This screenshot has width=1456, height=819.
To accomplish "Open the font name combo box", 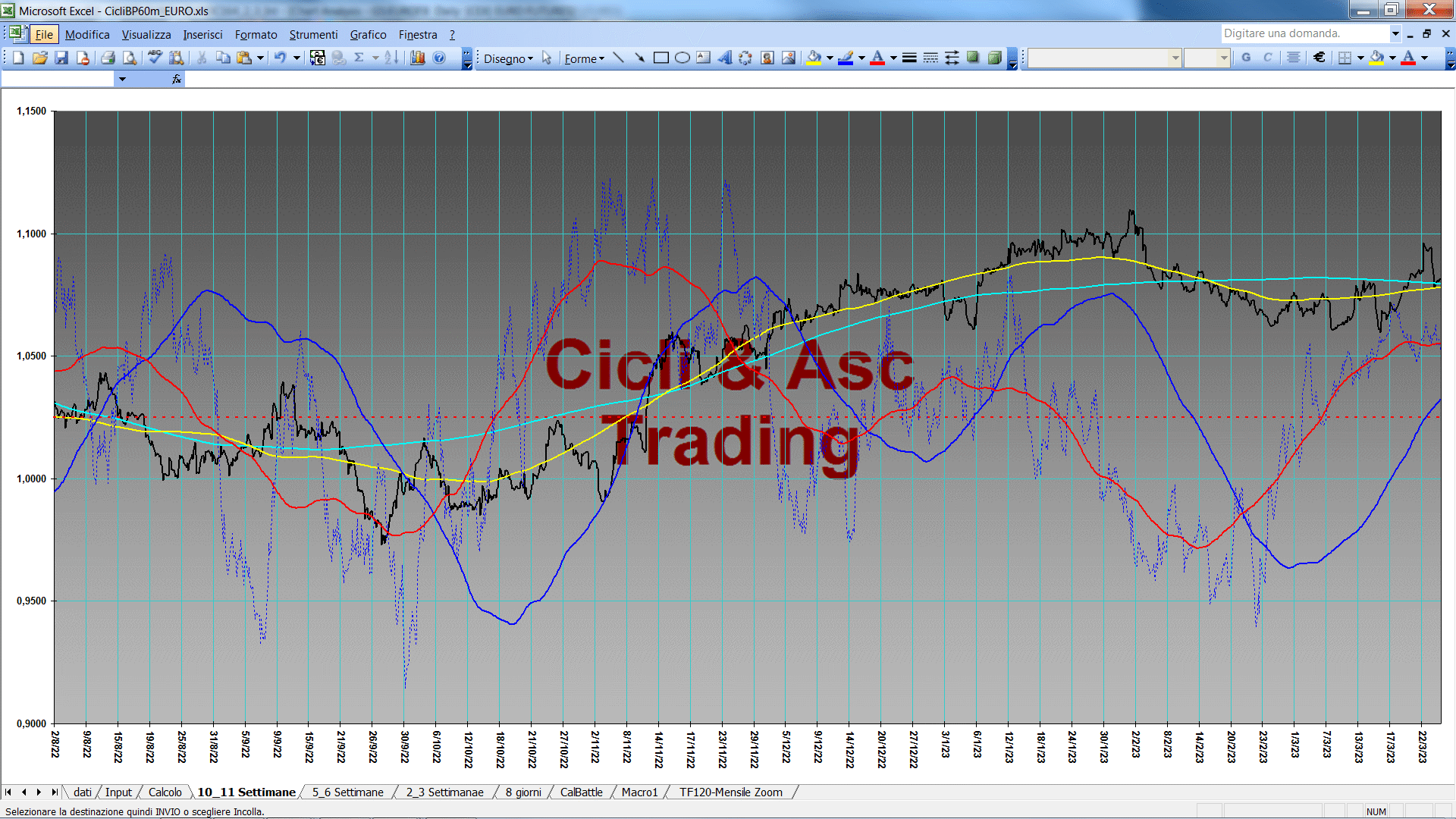I will [x=1105, y=58].
